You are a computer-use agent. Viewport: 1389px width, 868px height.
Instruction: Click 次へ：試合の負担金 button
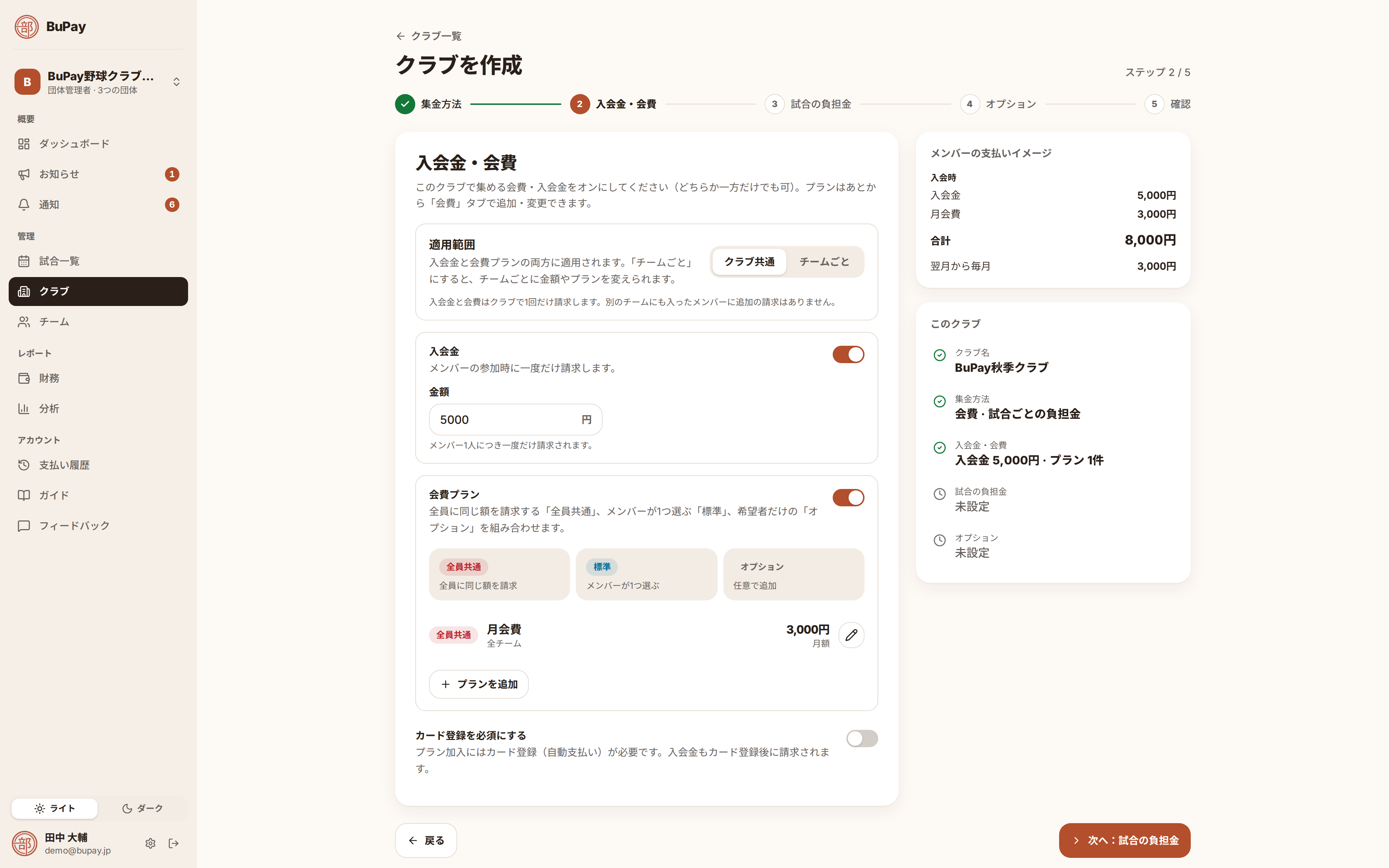pos(1124,841)
